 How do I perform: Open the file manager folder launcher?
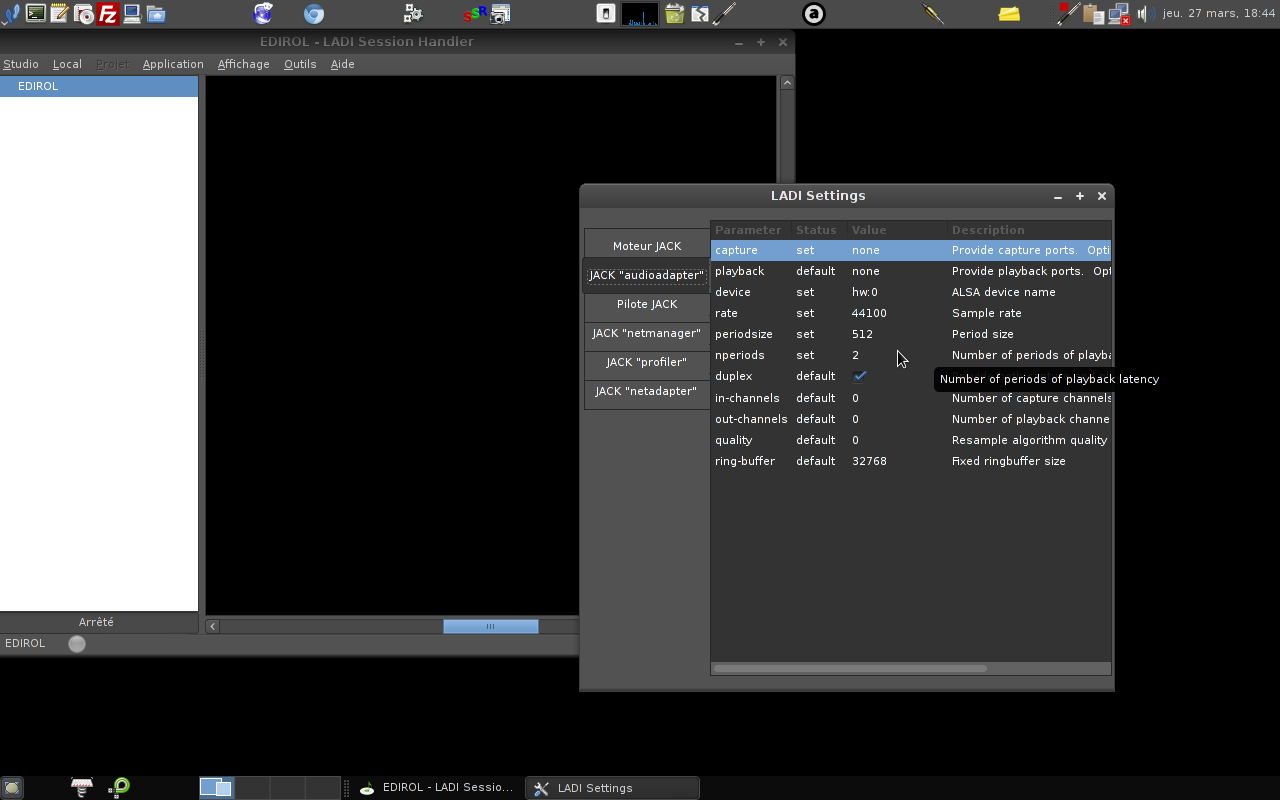(156, 14)
